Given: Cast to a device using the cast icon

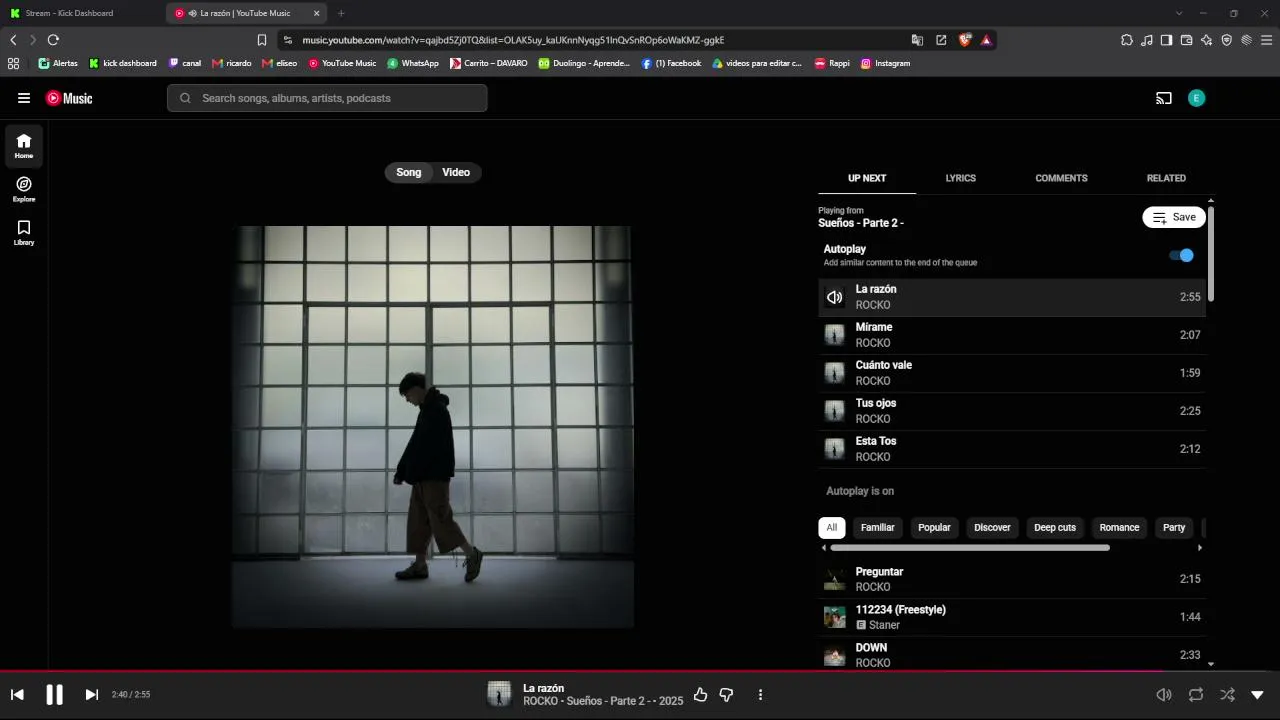Looking at the screenshot, I should tap(1164, 98).
